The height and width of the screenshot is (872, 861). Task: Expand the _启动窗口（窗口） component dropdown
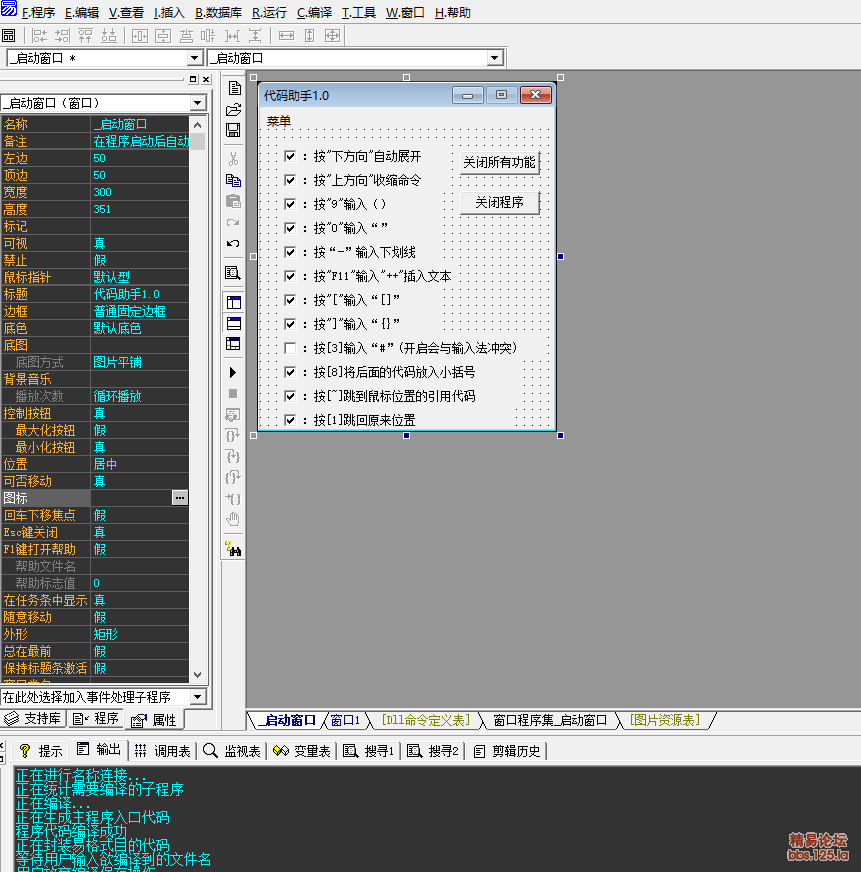(197, 103)
